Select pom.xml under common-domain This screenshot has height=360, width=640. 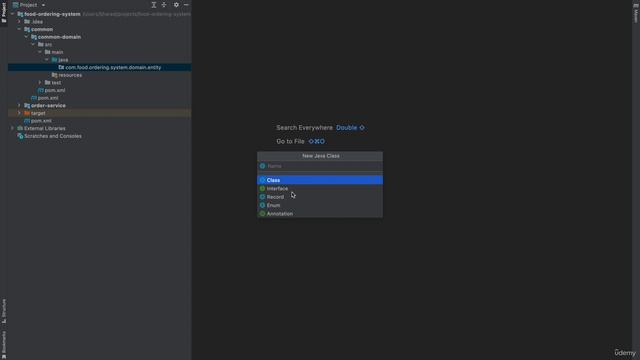coord(55,90)
